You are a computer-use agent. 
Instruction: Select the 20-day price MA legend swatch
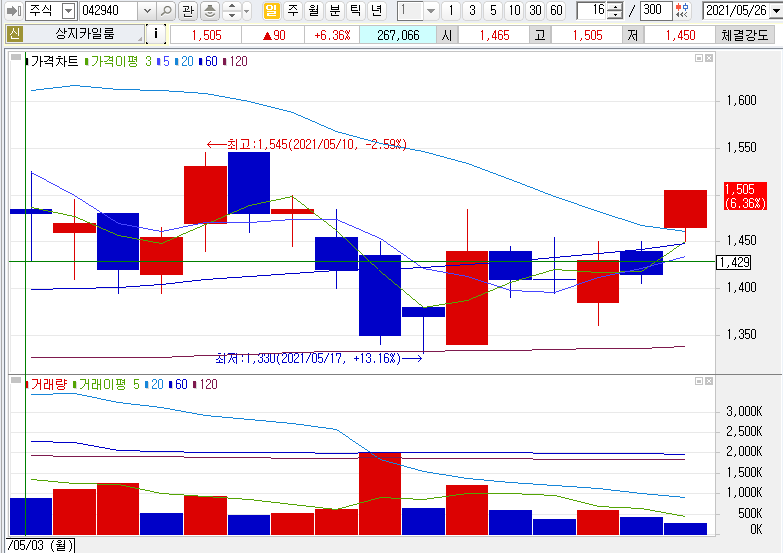(x=177, y=61)
